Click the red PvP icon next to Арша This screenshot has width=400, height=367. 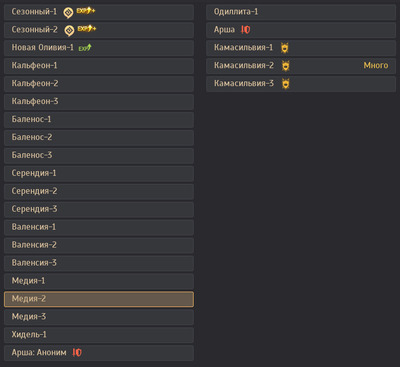(245, 30)
